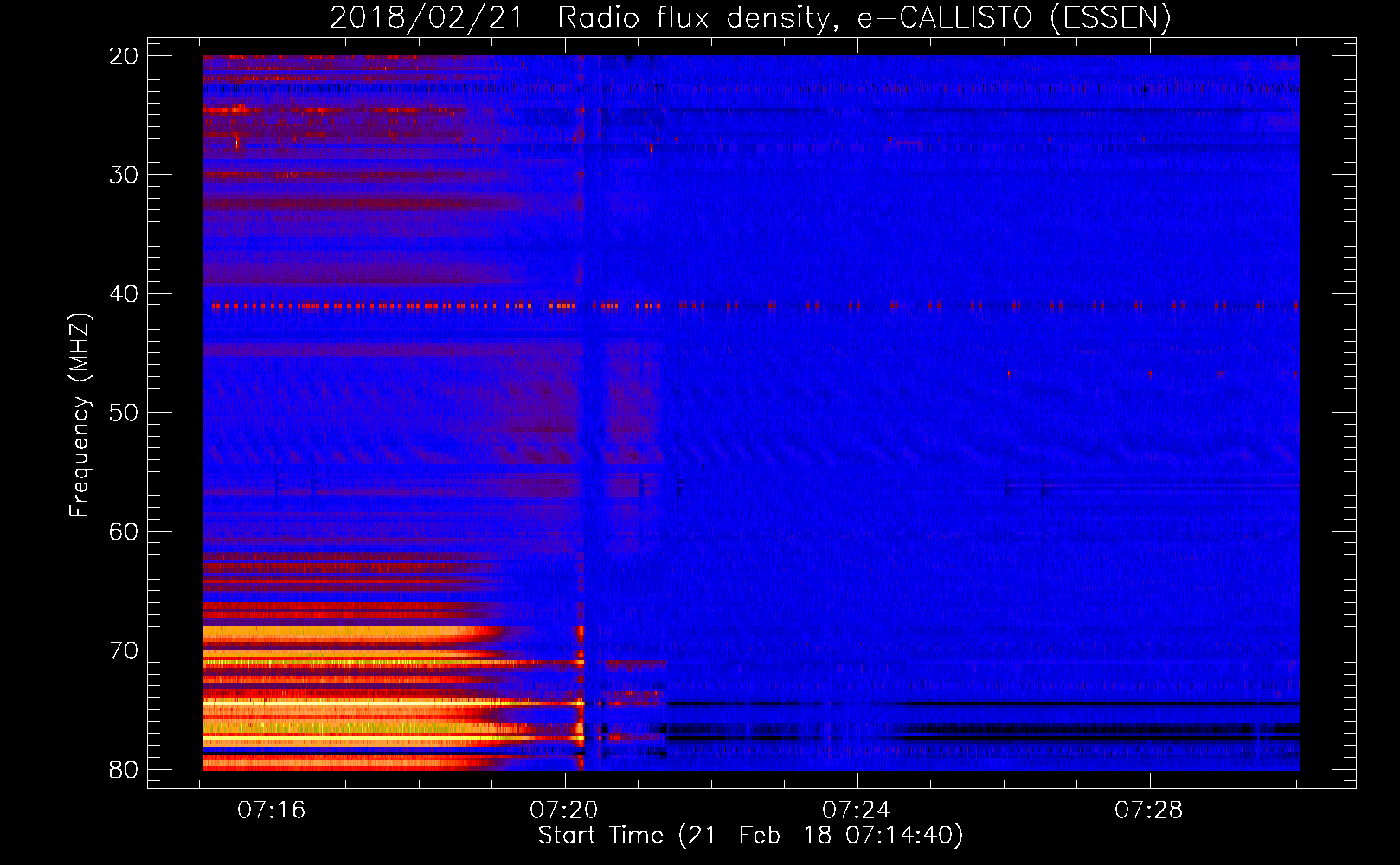Viewport: 1400px width, 865px height.
Task: Click the time tick label 07:16
Action: (272, 811)
